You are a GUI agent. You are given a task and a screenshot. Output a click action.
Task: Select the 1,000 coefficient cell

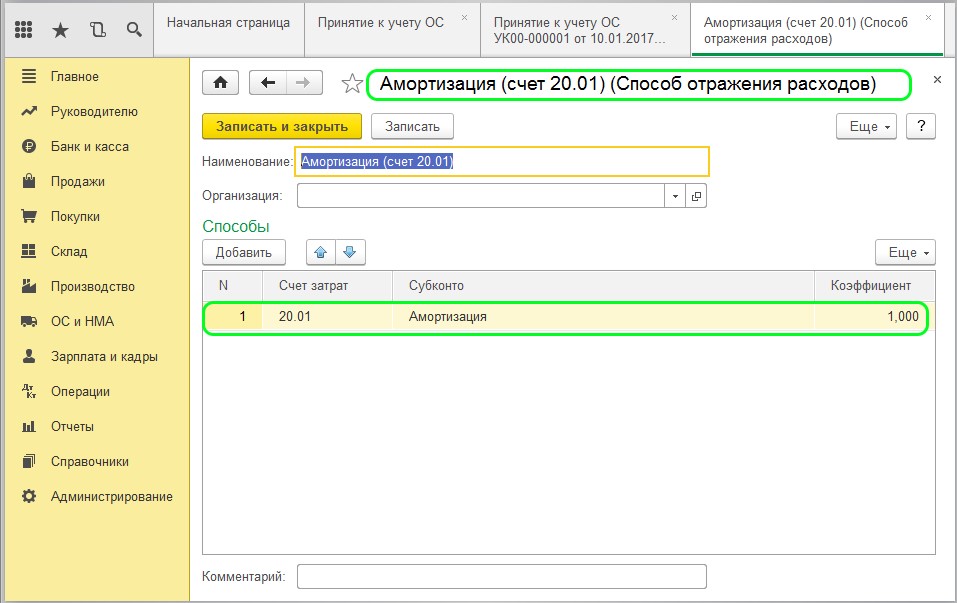point(874,317)
